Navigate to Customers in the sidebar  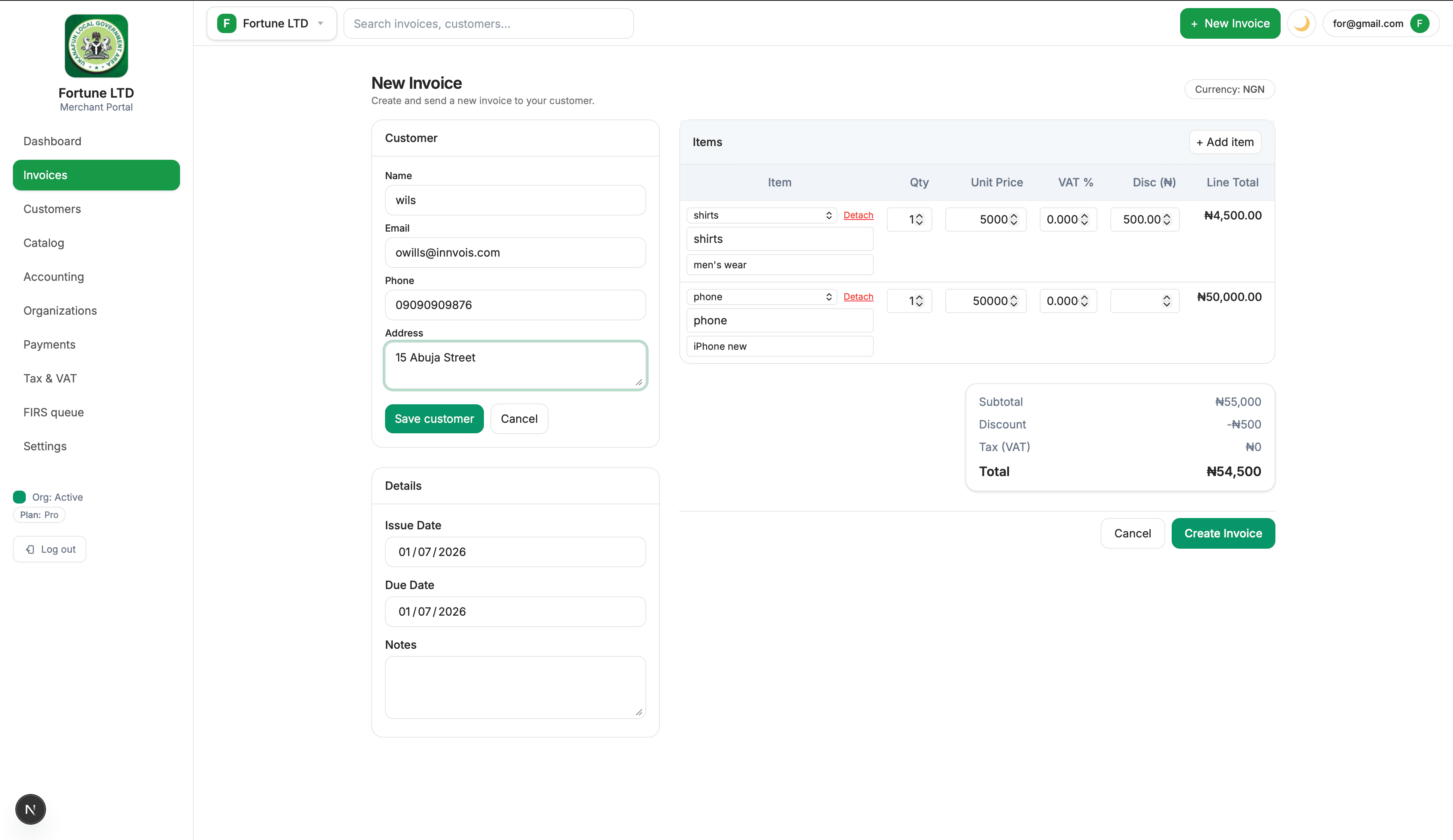tap(52, 209)
